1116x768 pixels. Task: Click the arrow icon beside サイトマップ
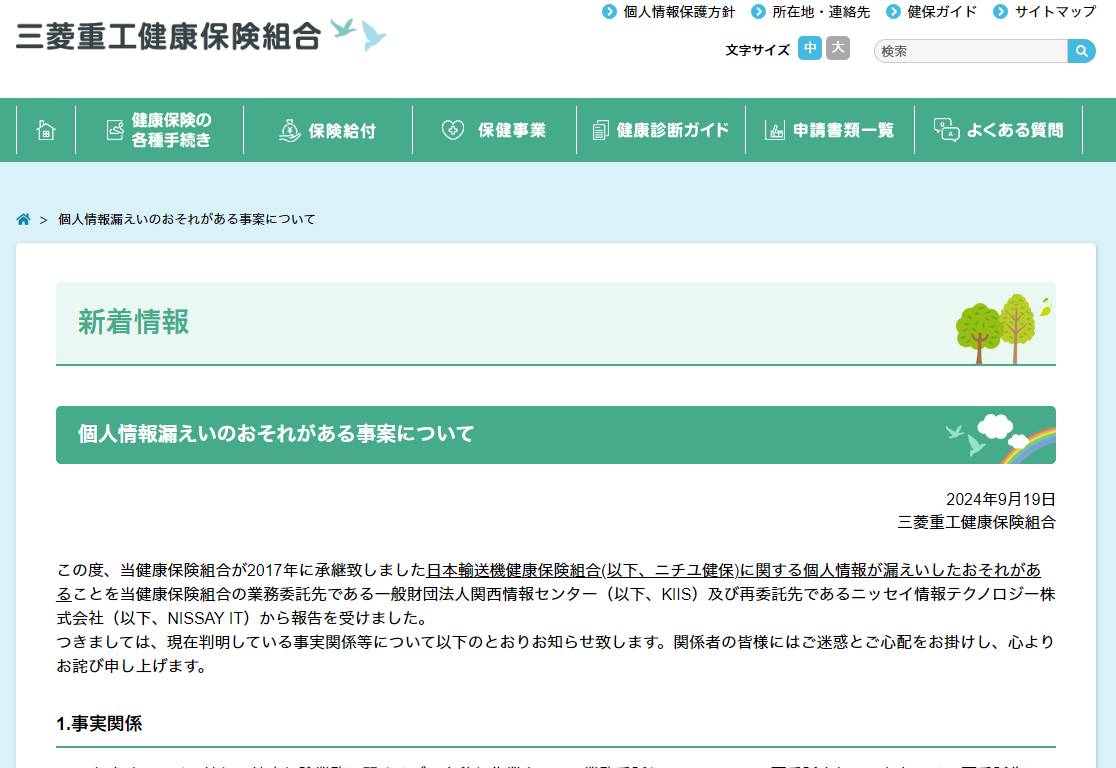point(1001,12)
